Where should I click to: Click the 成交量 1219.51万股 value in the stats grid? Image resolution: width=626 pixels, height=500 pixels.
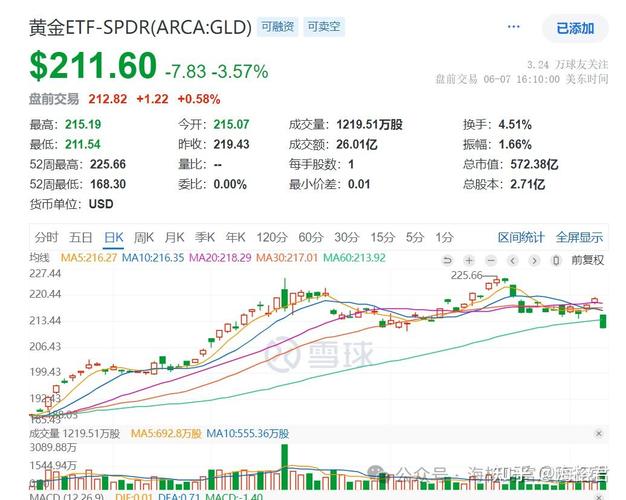coord(369,124)
